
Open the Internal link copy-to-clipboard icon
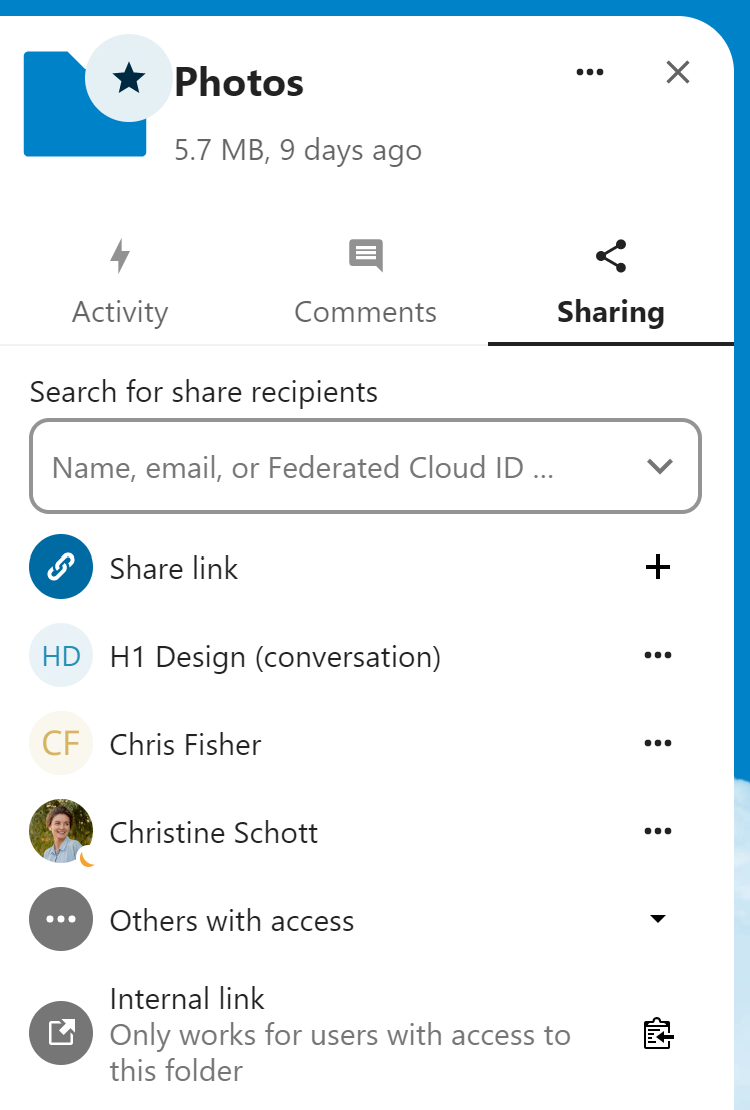coord(658,1035)
